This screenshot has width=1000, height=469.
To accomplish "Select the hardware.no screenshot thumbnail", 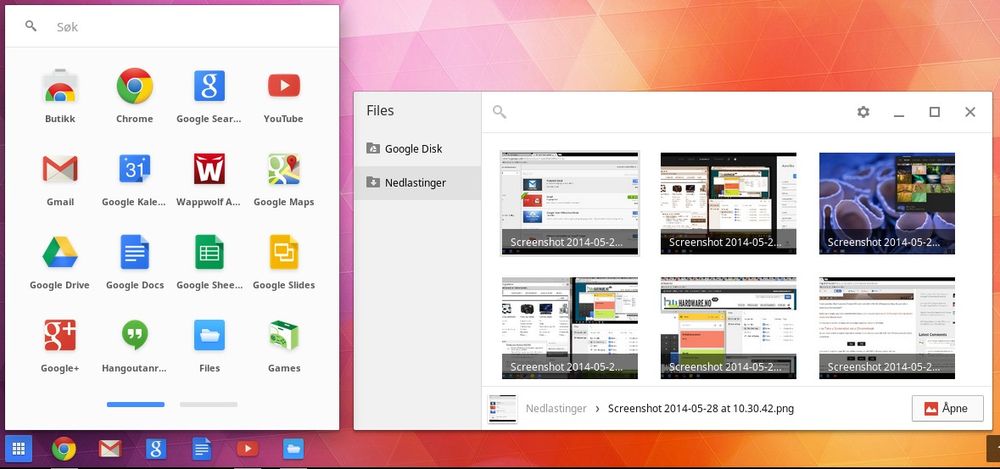I will [728, 328].
